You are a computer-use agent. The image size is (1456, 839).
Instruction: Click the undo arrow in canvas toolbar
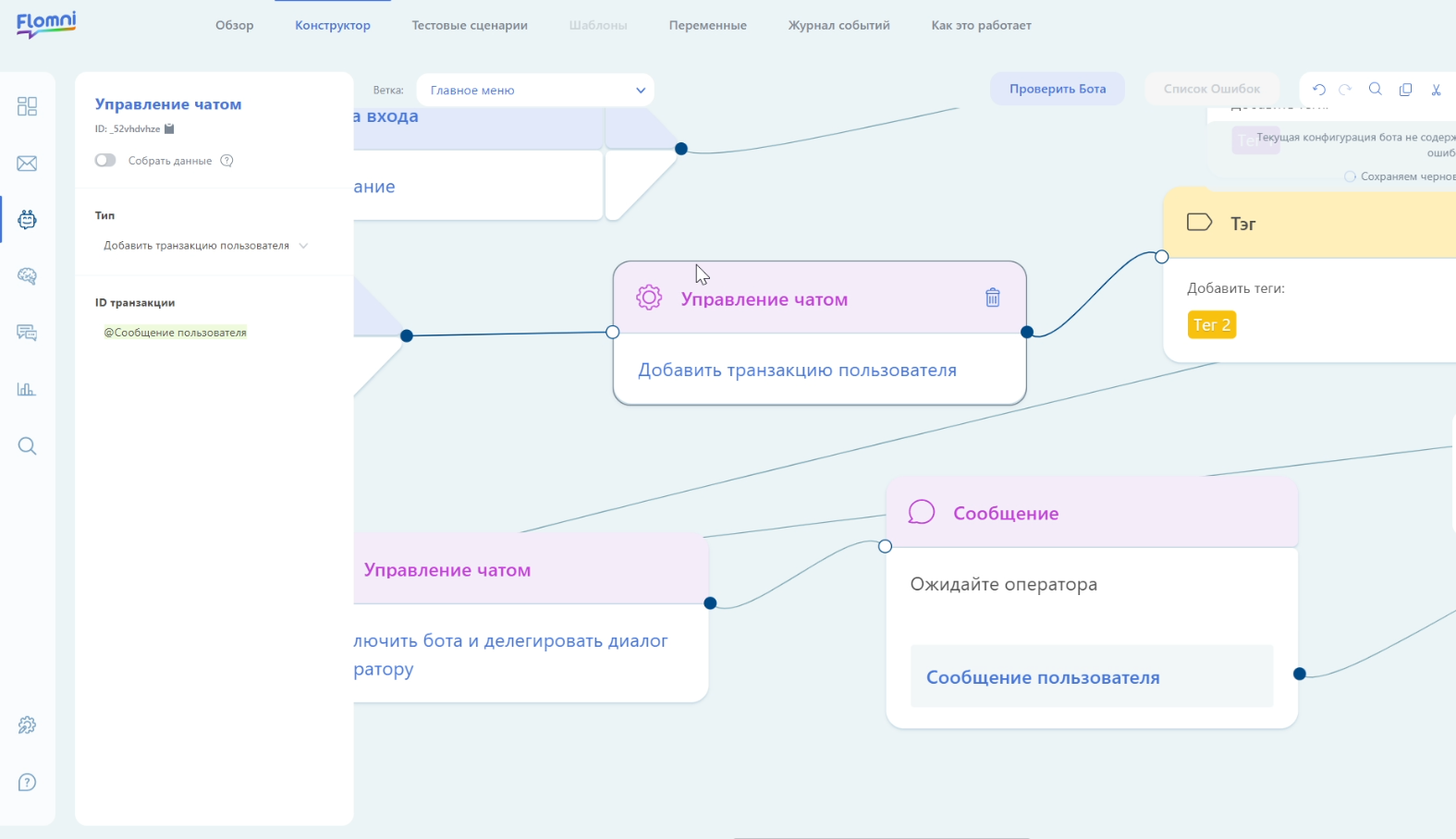[x=1319, y=90]
